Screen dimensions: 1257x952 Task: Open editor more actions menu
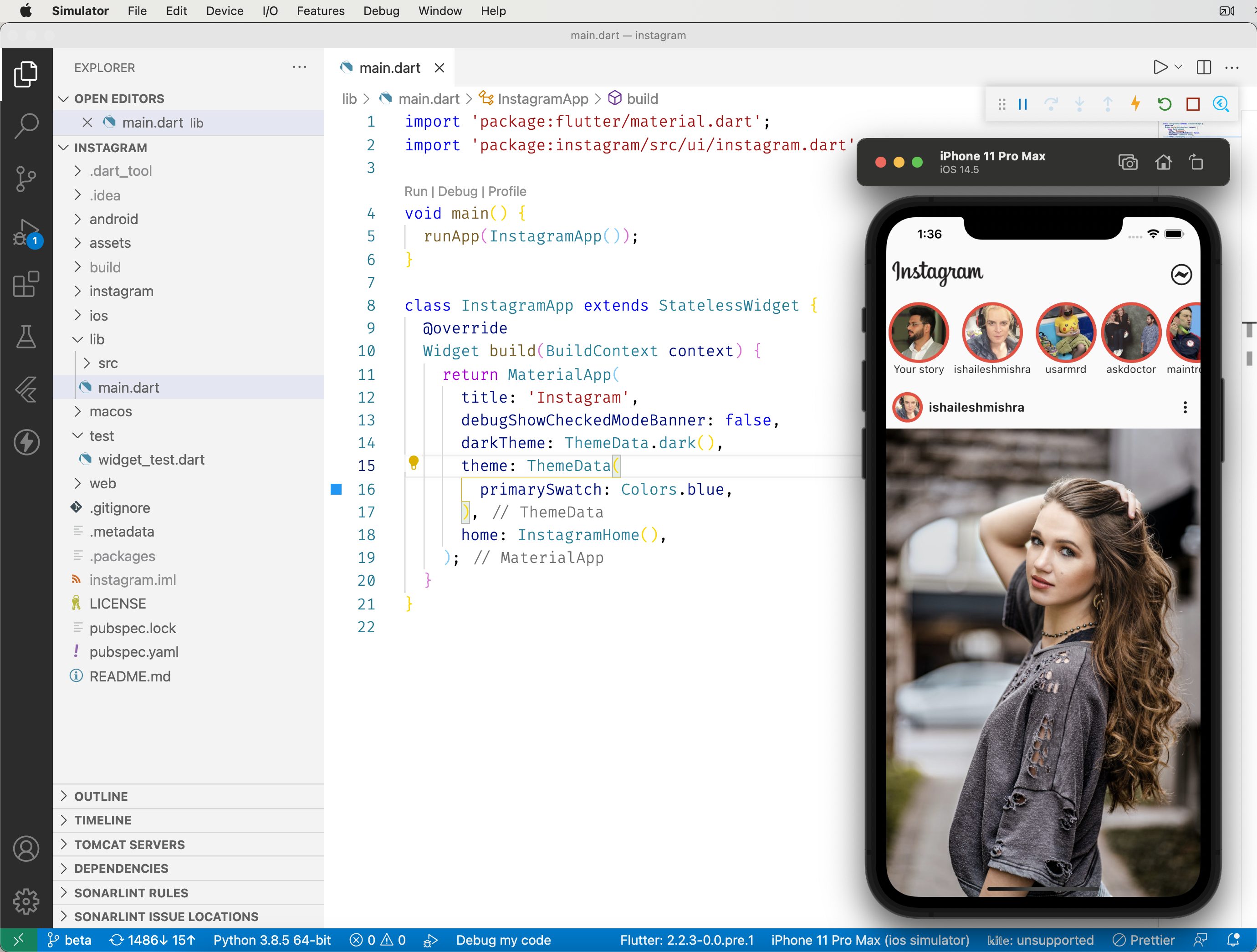[x=1232, y=67]
